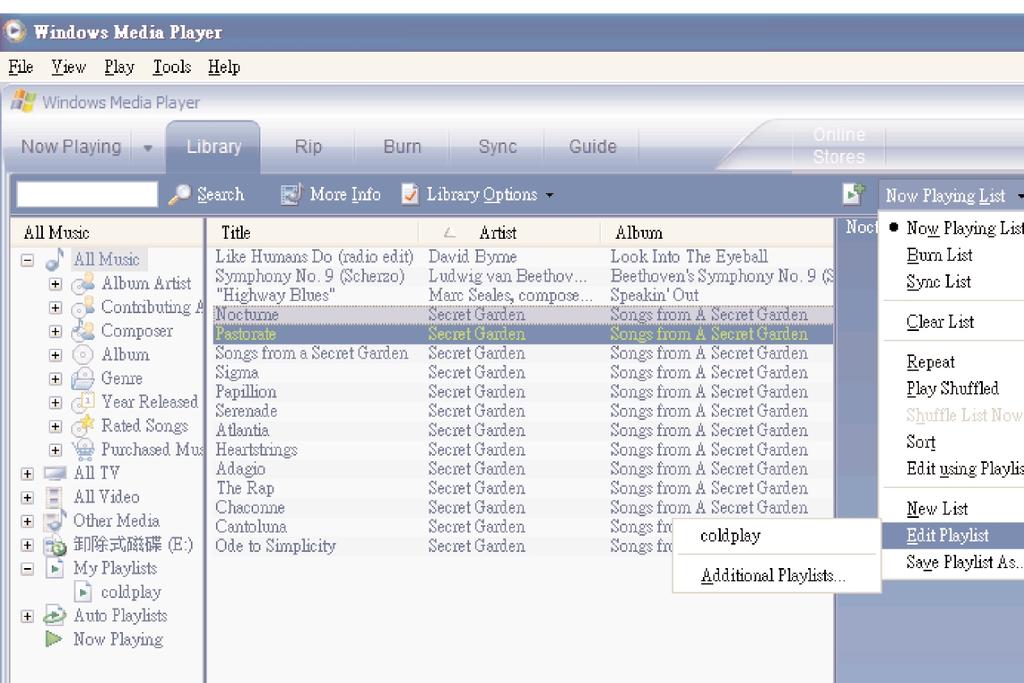Click the green Now Playing arrow icon

point(54,639)
